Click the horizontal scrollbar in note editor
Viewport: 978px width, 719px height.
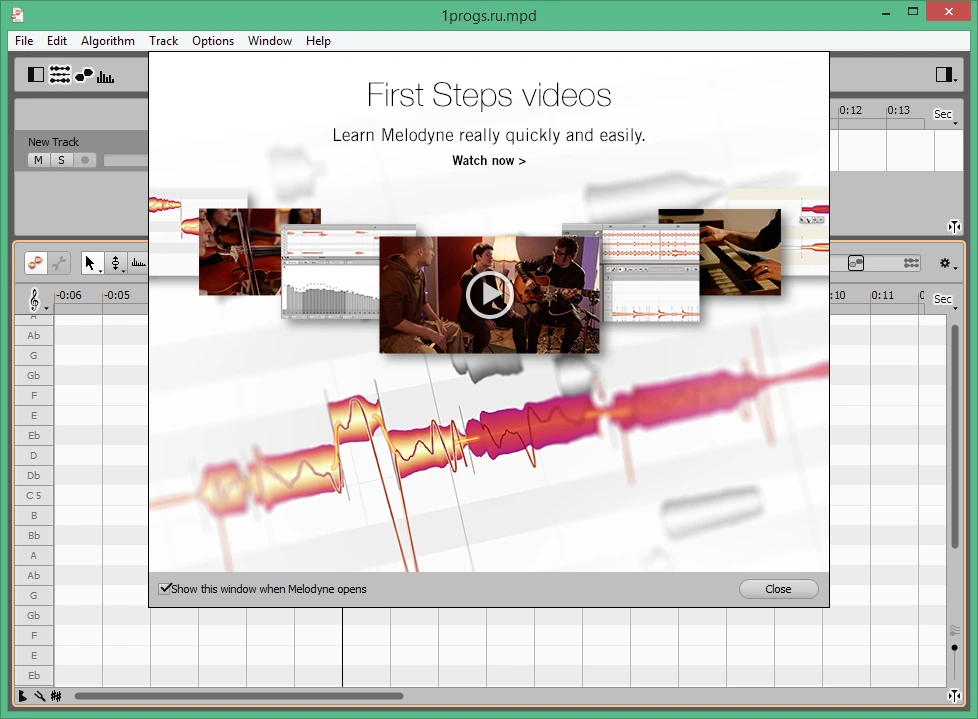point(239,696)
